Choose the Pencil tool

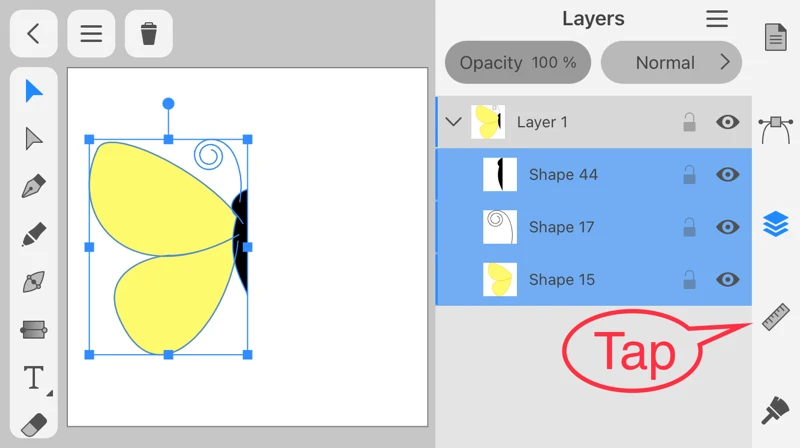point(34,234)
